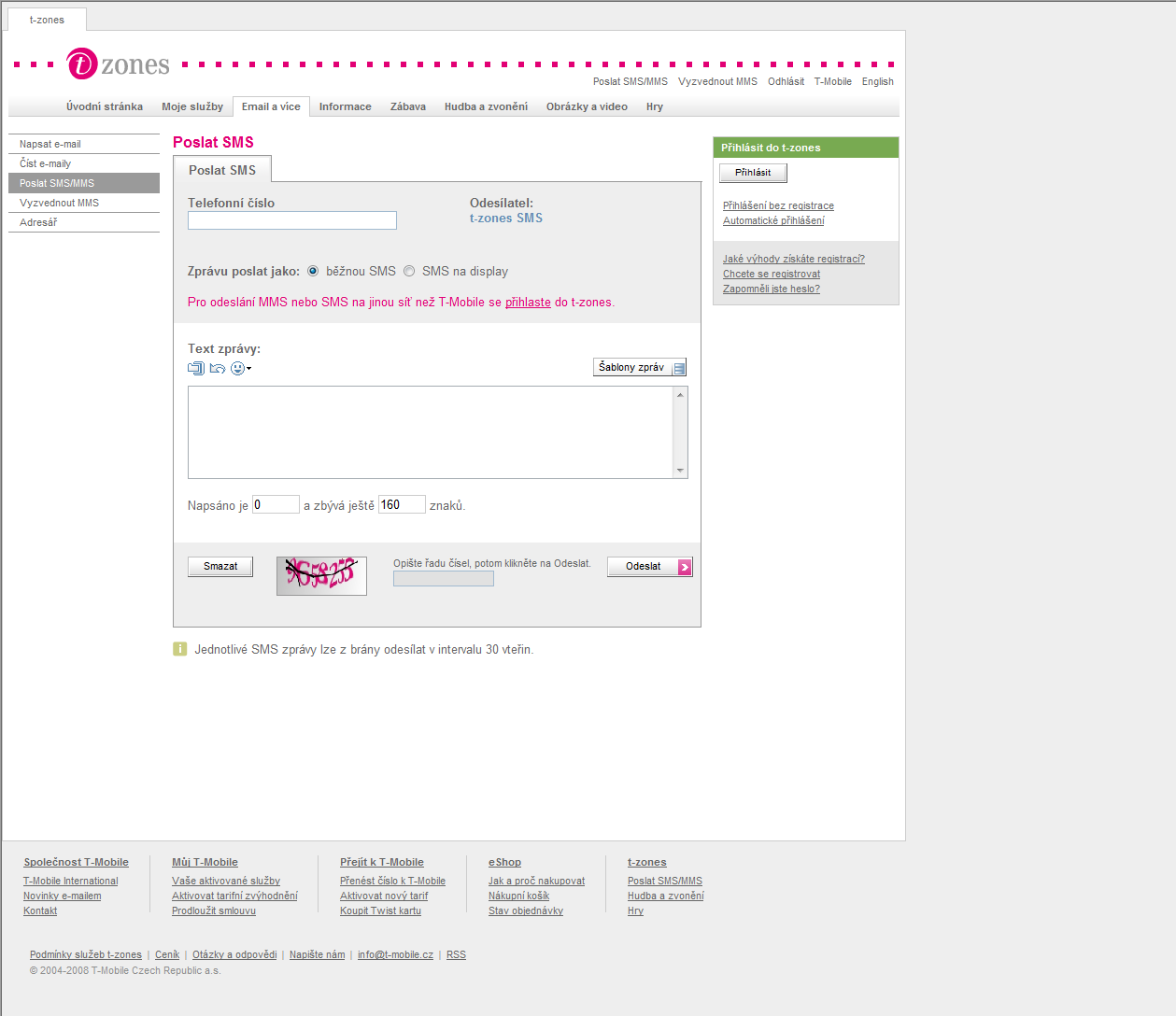Click the T-Mobile header link
Viewport: 1176px width, 1016px height.
832,82
